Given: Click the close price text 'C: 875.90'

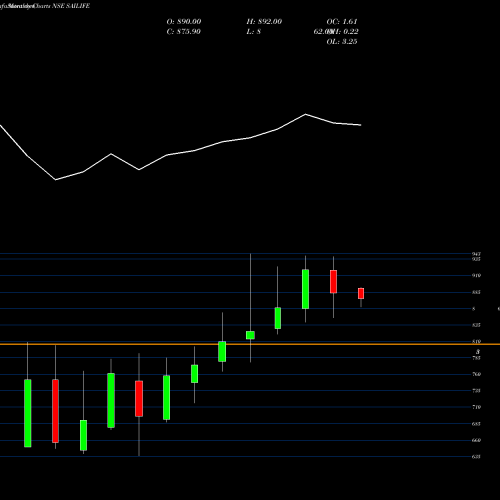Looking at the screenshot, I should point(184,32).
